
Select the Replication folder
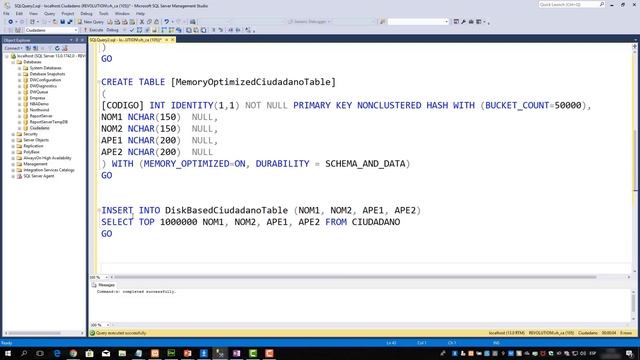click(33, 146)
